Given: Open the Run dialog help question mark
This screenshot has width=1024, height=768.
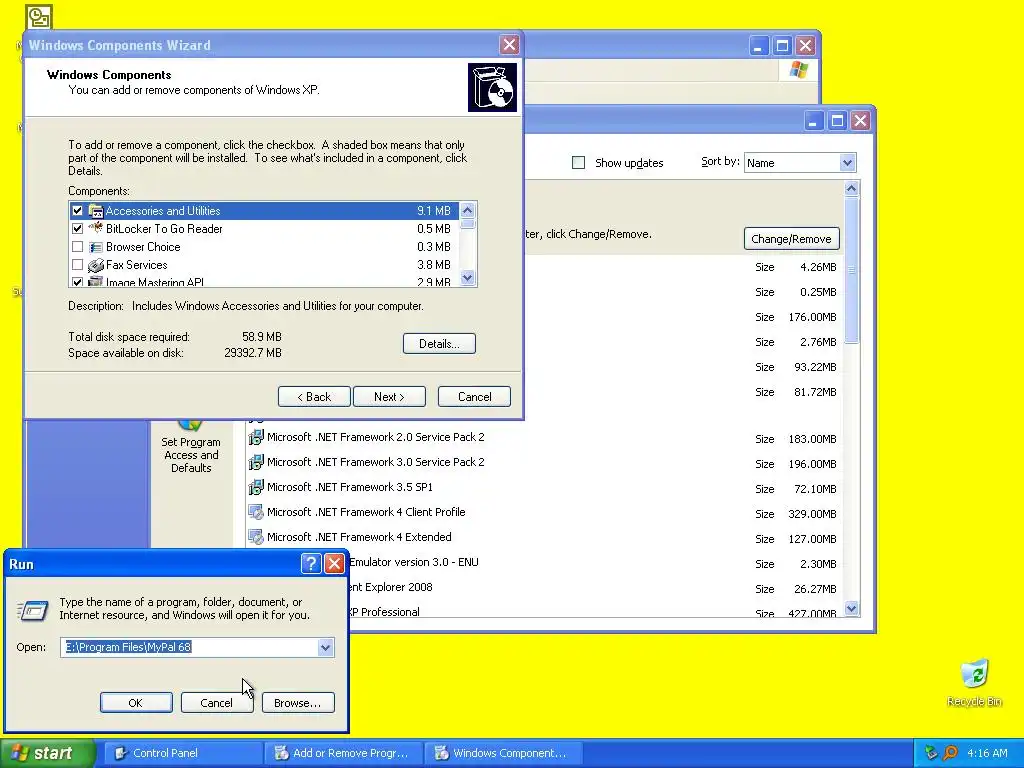Looking at the screenshot, I should click(x=311, y=564).
